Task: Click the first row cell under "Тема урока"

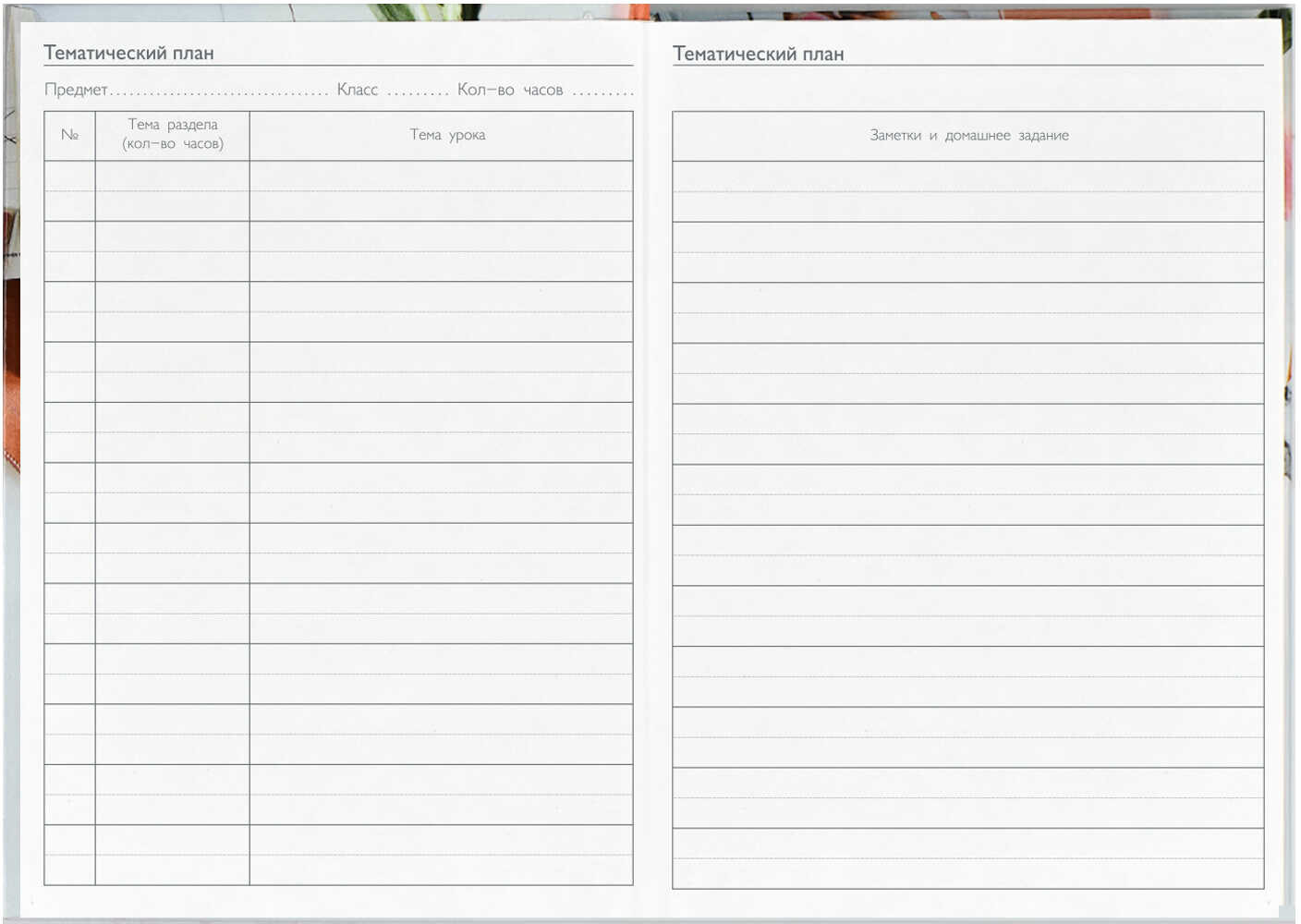Action: point(441,191)
